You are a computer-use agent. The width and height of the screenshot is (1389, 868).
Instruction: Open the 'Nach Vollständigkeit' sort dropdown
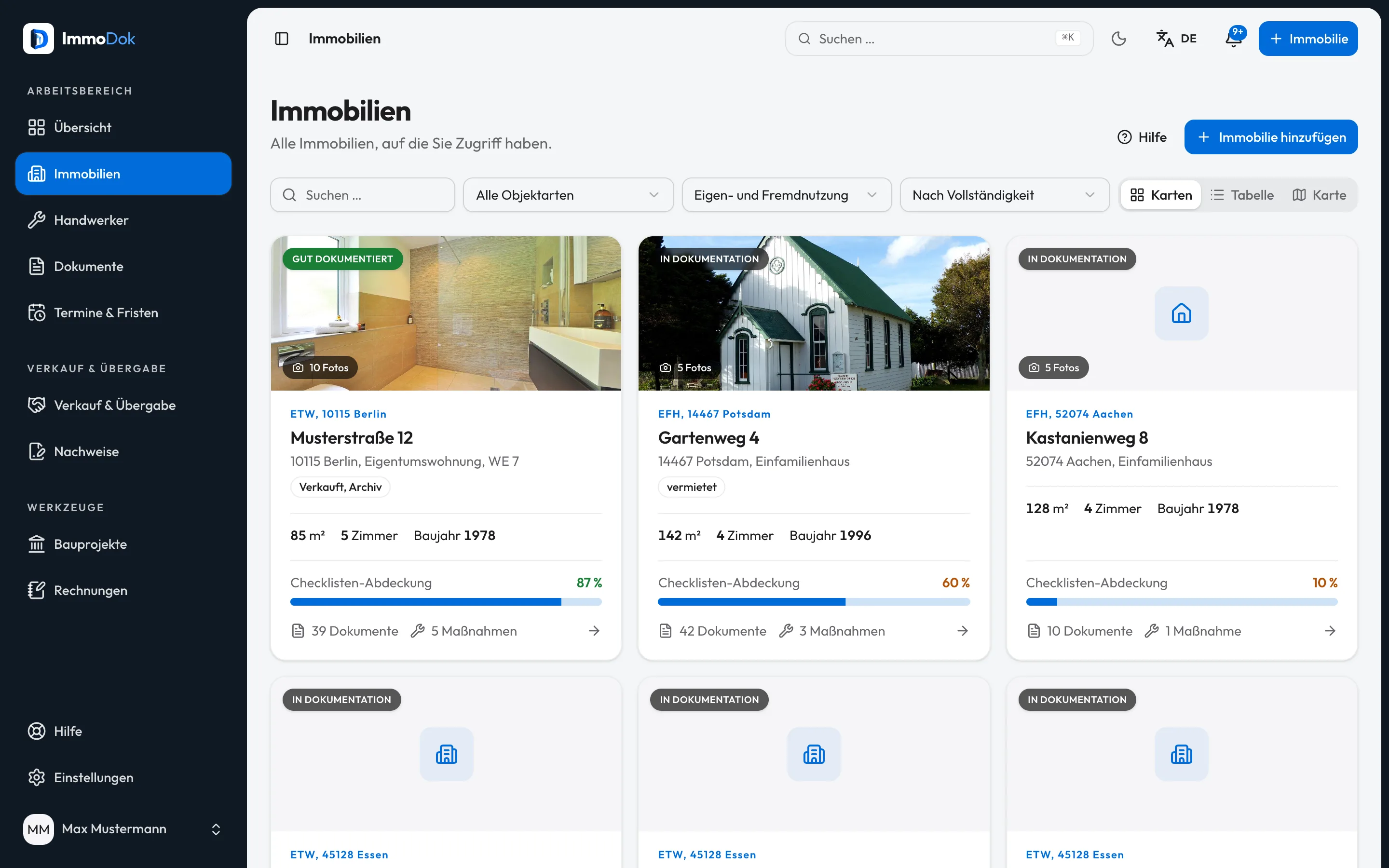point(1005,195)
